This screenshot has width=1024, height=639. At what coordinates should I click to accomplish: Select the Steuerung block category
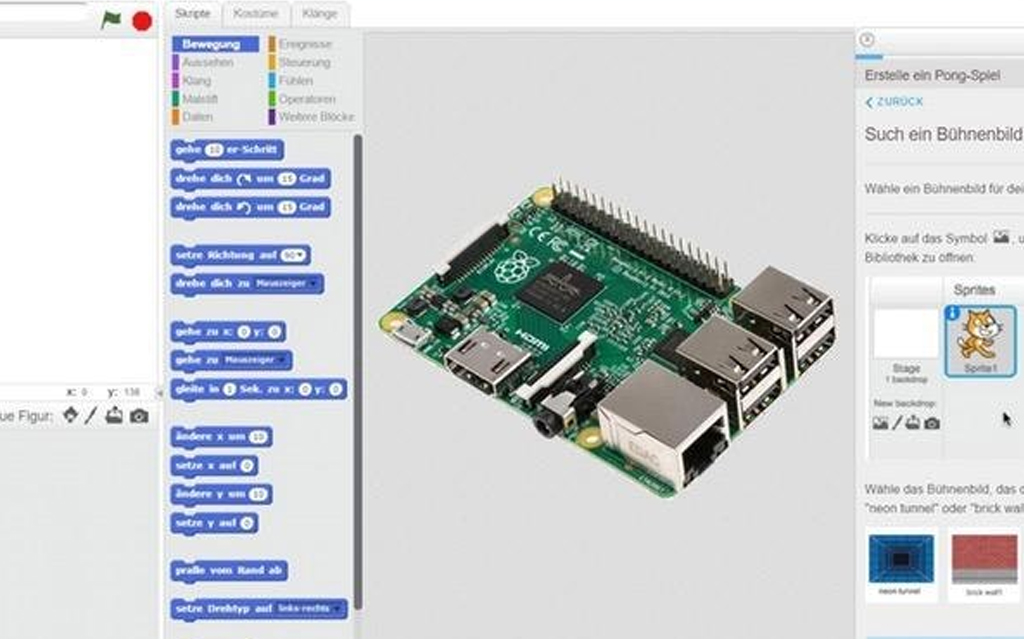click(300, 63)
